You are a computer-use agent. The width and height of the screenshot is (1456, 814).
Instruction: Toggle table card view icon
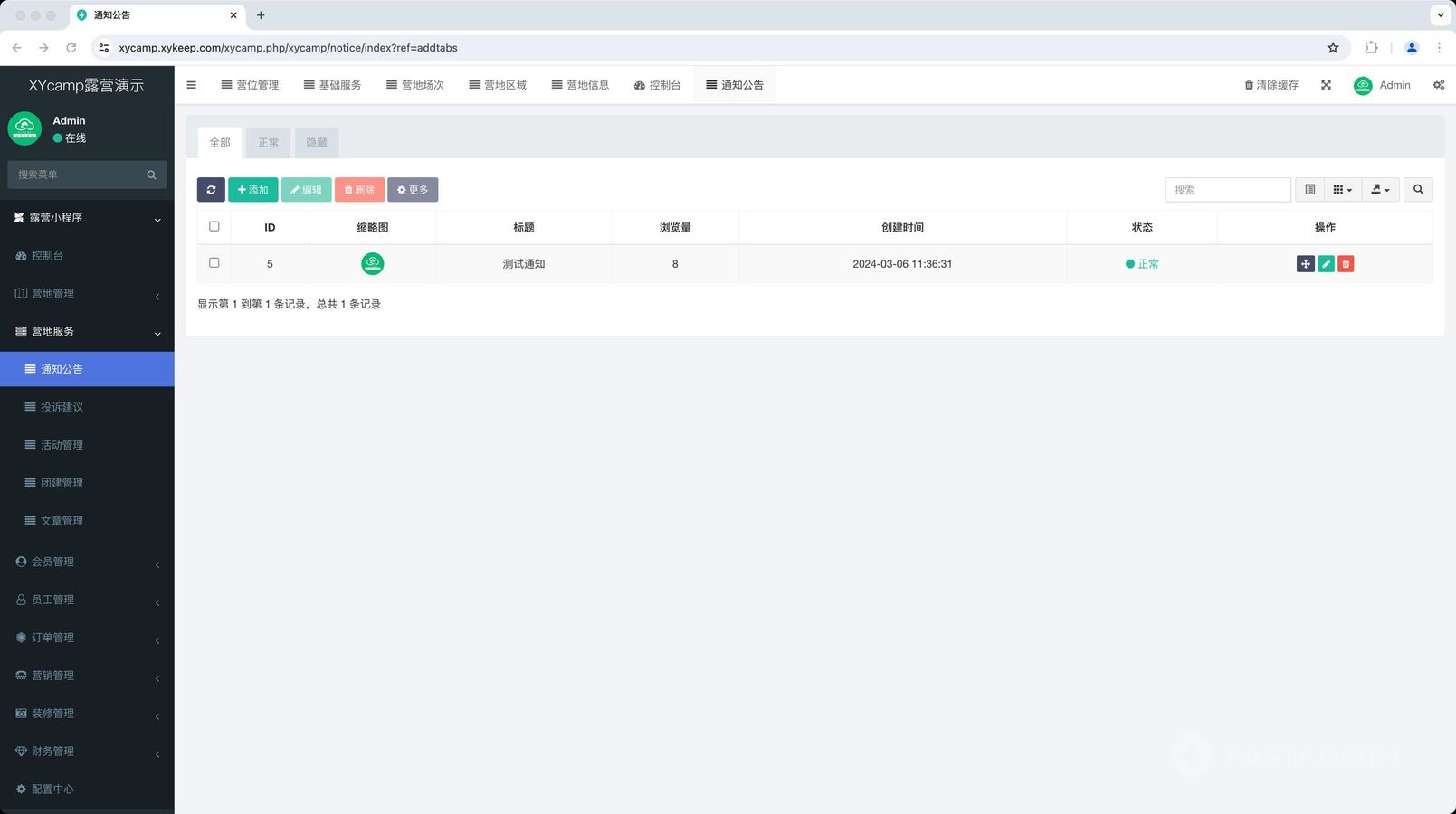(1309, 189)
